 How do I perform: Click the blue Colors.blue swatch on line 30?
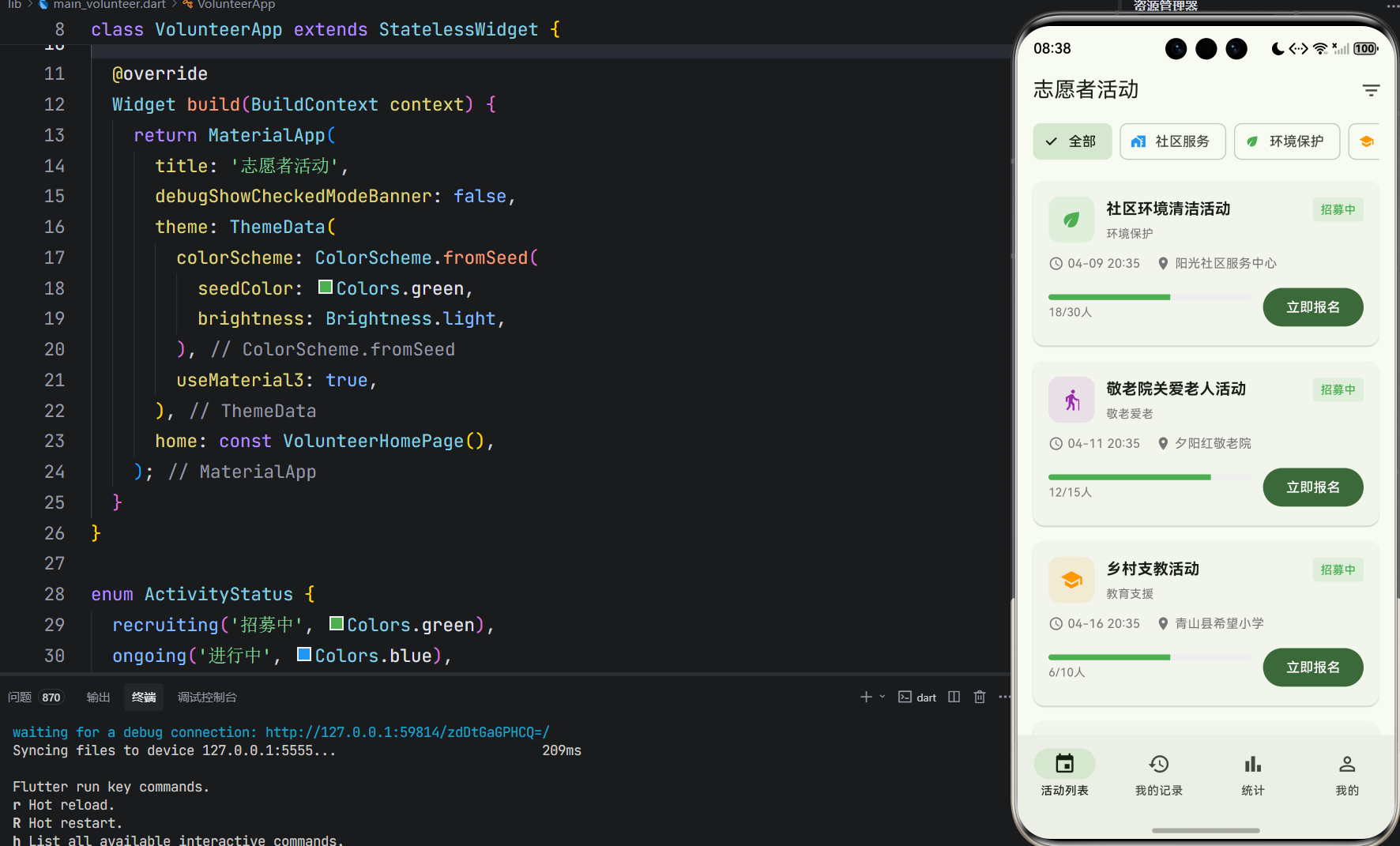coord(304,654)
